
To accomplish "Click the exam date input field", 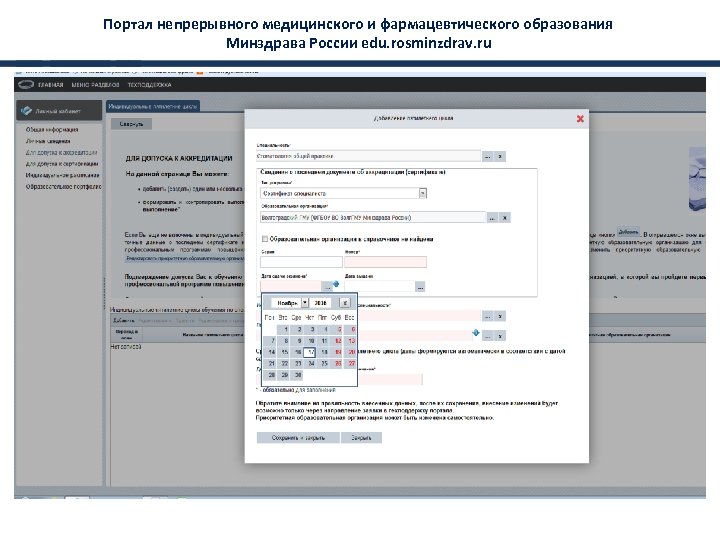I will pyautogui.click(x=291, y=287).
